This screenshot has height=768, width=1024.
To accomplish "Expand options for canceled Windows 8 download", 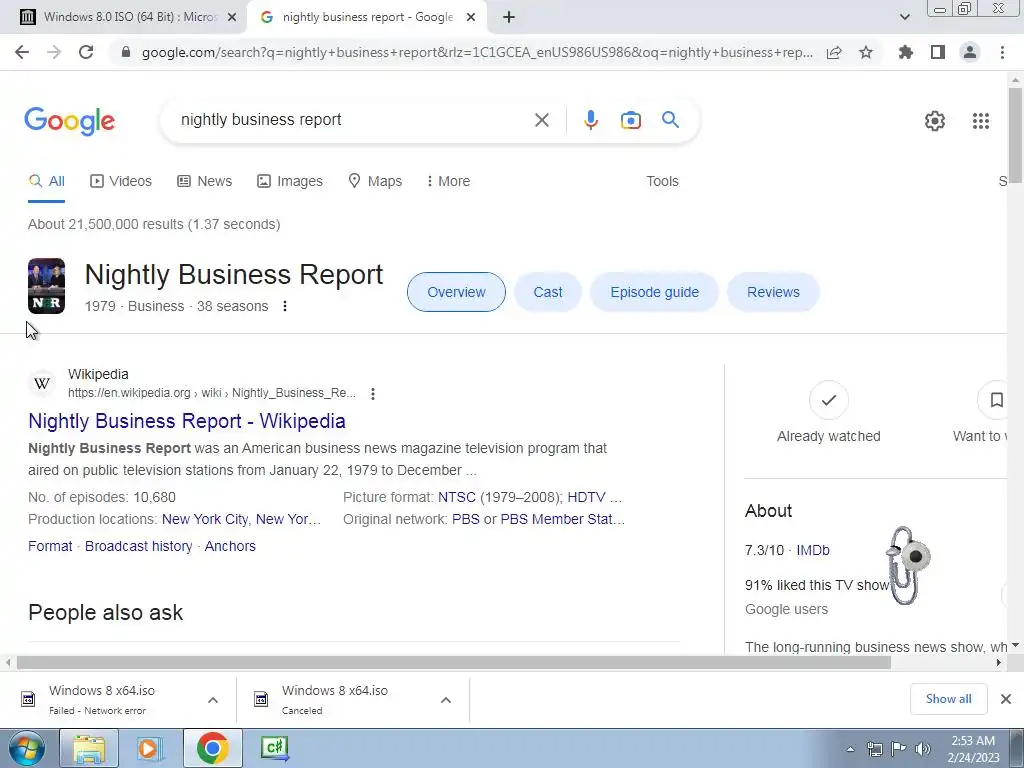I will [x=446, y=700].
